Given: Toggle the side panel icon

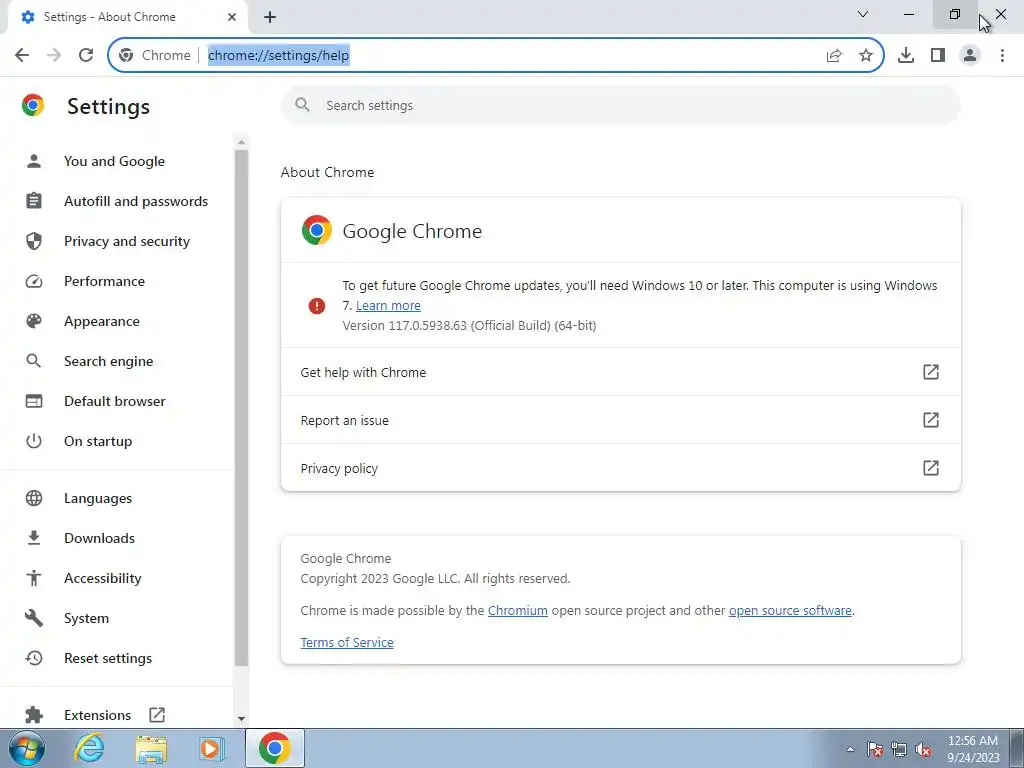Looking at the screenshot, I should [938, 56].
